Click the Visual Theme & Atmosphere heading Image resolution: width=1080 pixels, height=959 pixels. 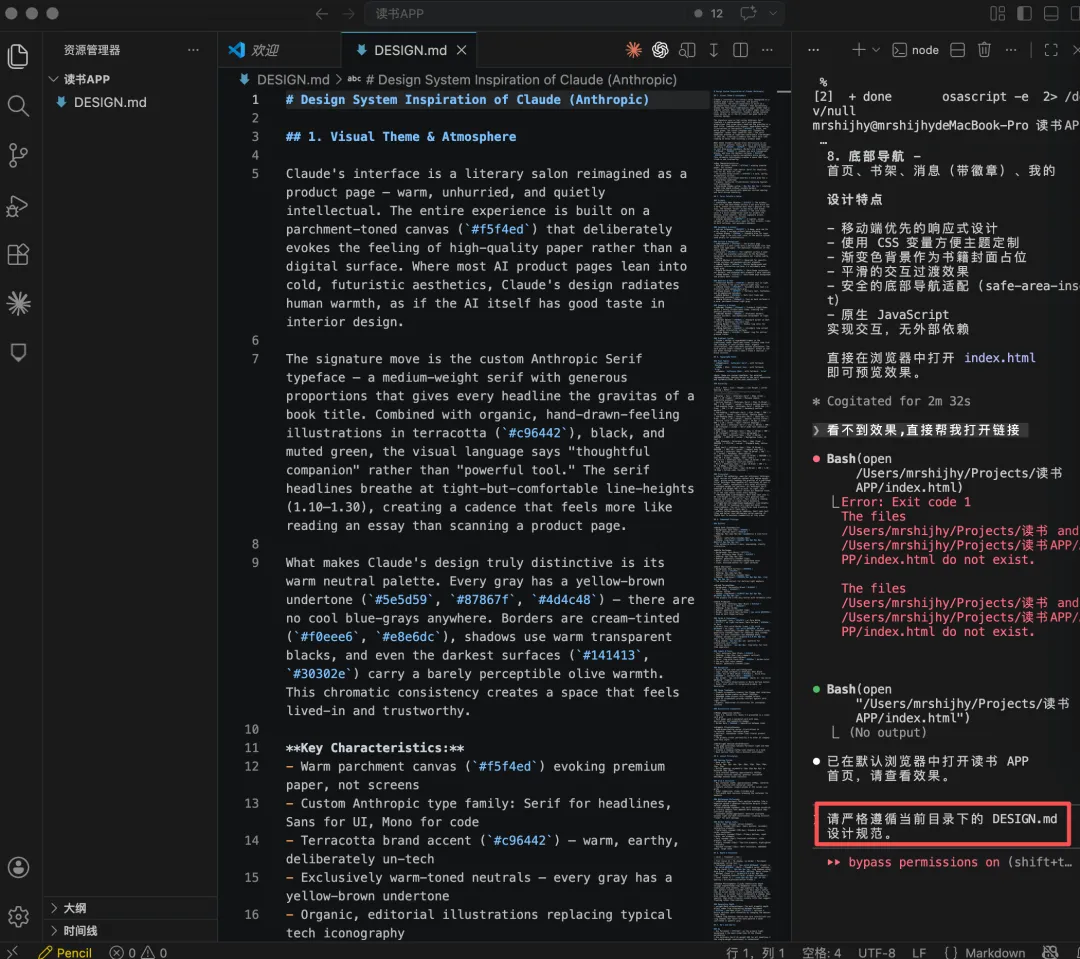pyautogui.click(x=401, y=136)
